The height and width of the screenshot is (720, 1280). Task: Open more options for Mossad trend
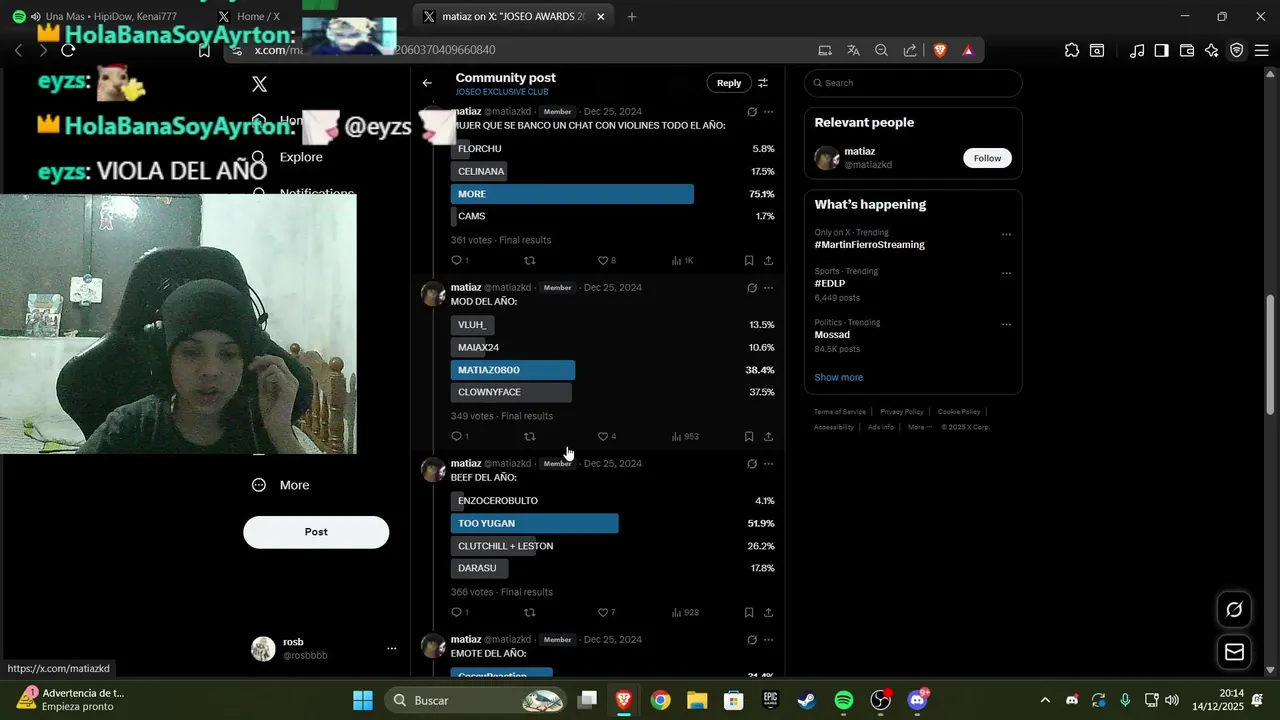click(1006, 325)
